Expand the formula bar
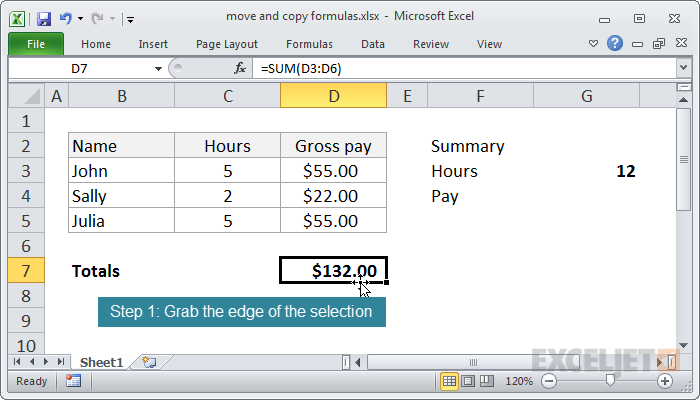The width and height of the screenshot is (700, 400). coord(683,68)
